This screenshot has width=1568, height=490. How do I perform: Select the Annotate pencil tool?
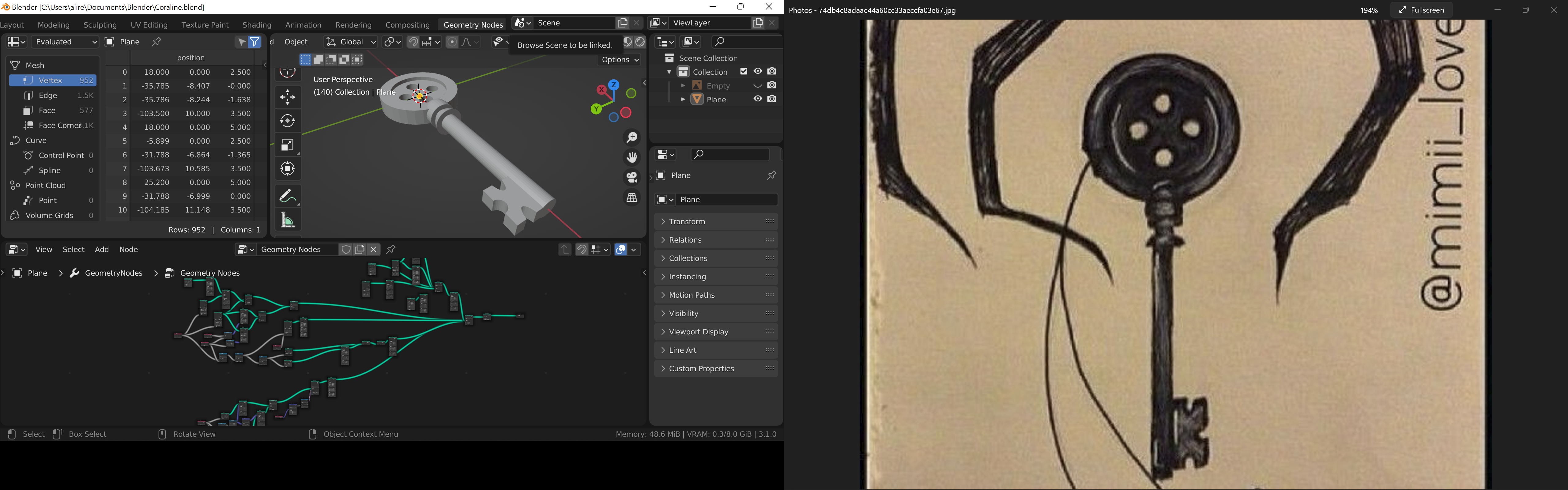click(x=288, y=195)
